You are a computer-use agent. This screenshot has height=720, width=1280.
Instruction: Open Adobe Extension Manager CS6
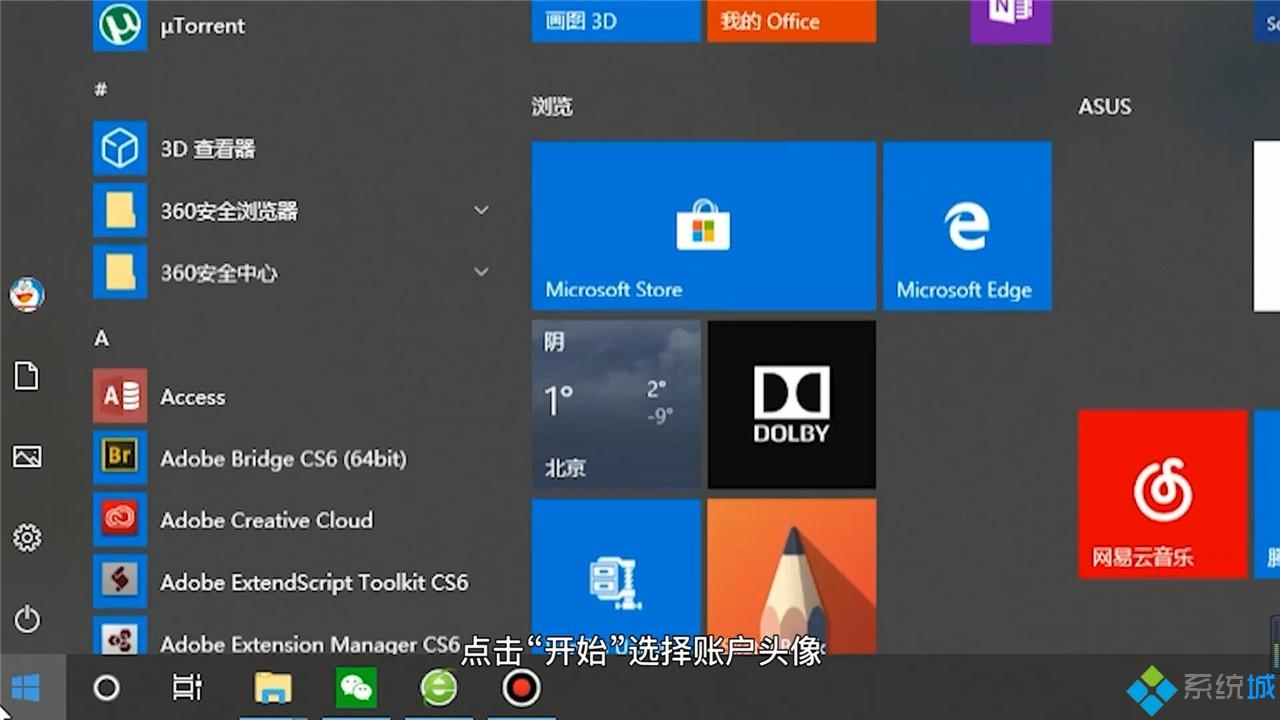click(290, 637)
